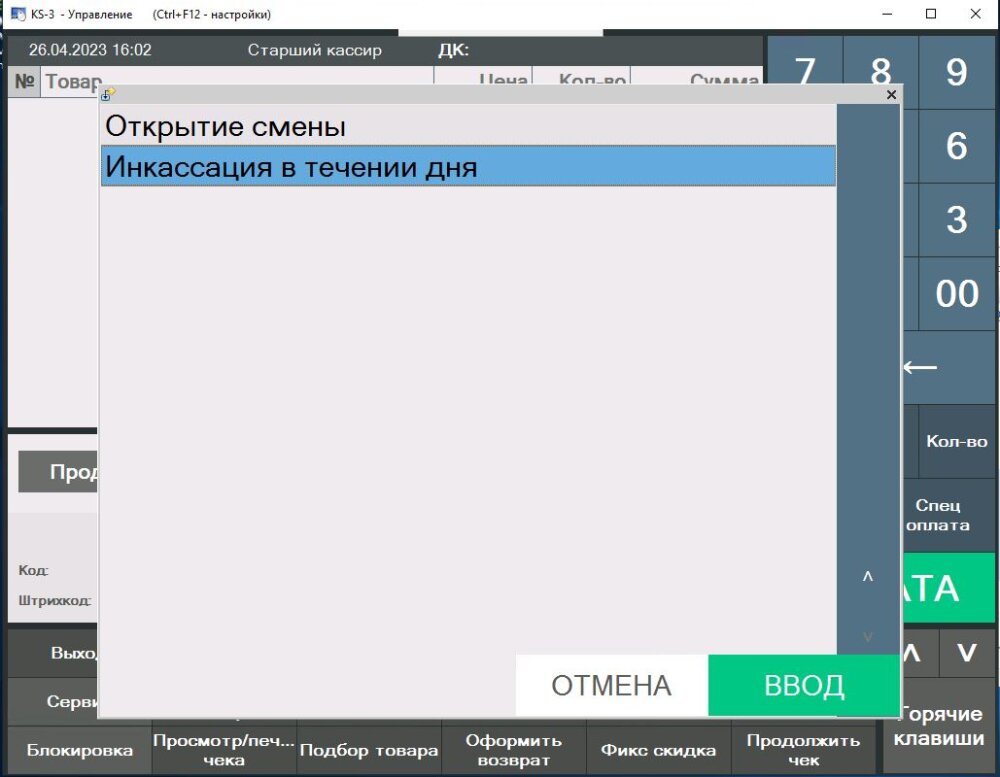Click the green ОПЛАТА payment button
1000x777 pixels.
pyautogui.click(x=949, y=588)
